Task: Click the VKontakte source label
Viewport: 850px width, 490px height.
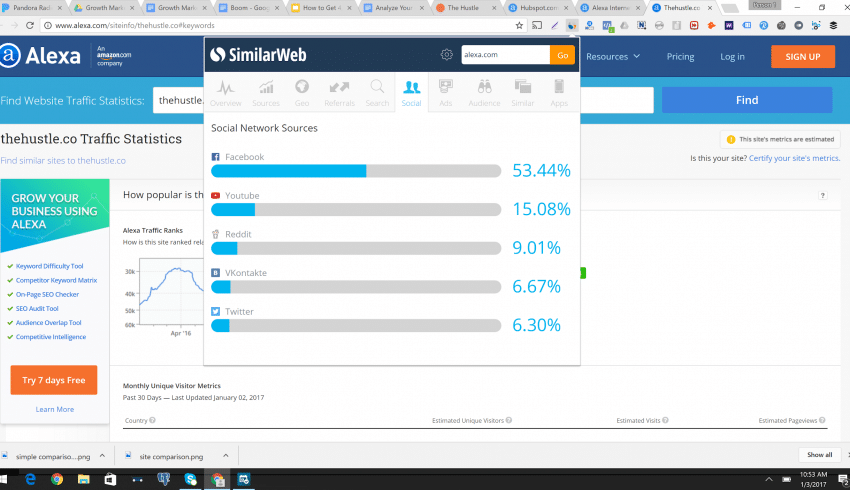Action: point(246,273)
